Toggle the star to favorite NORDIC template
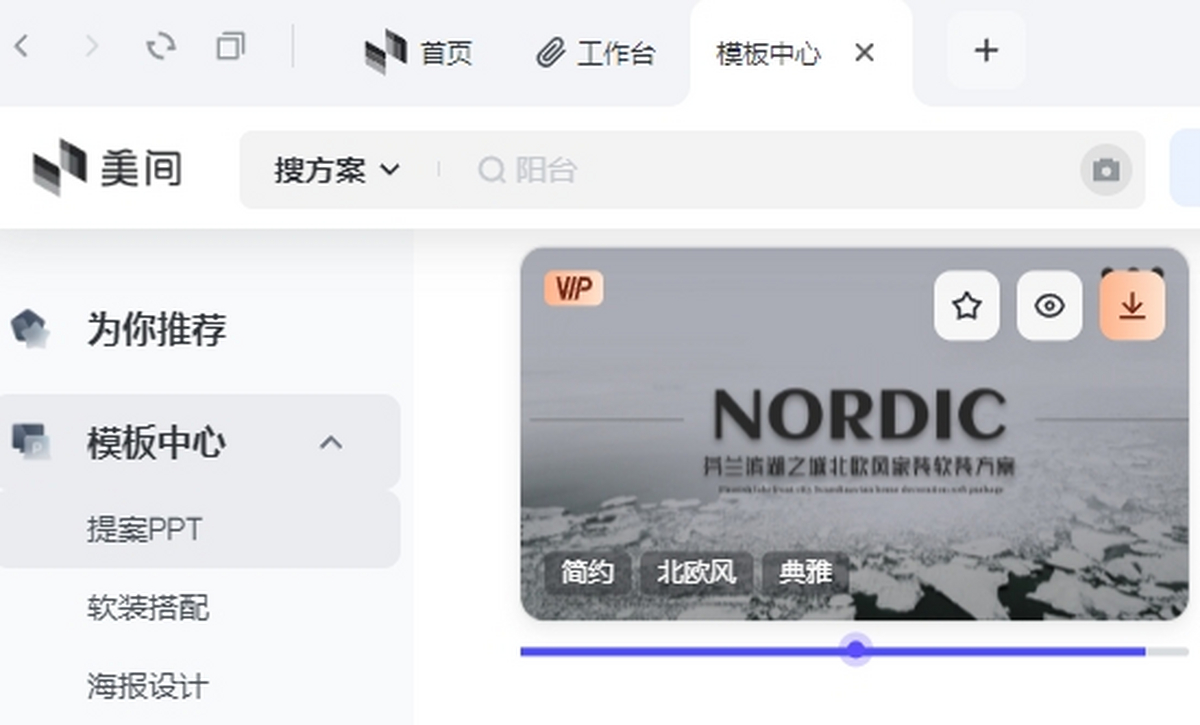The width and height of the screenshot is (1200, 725). 966,306
